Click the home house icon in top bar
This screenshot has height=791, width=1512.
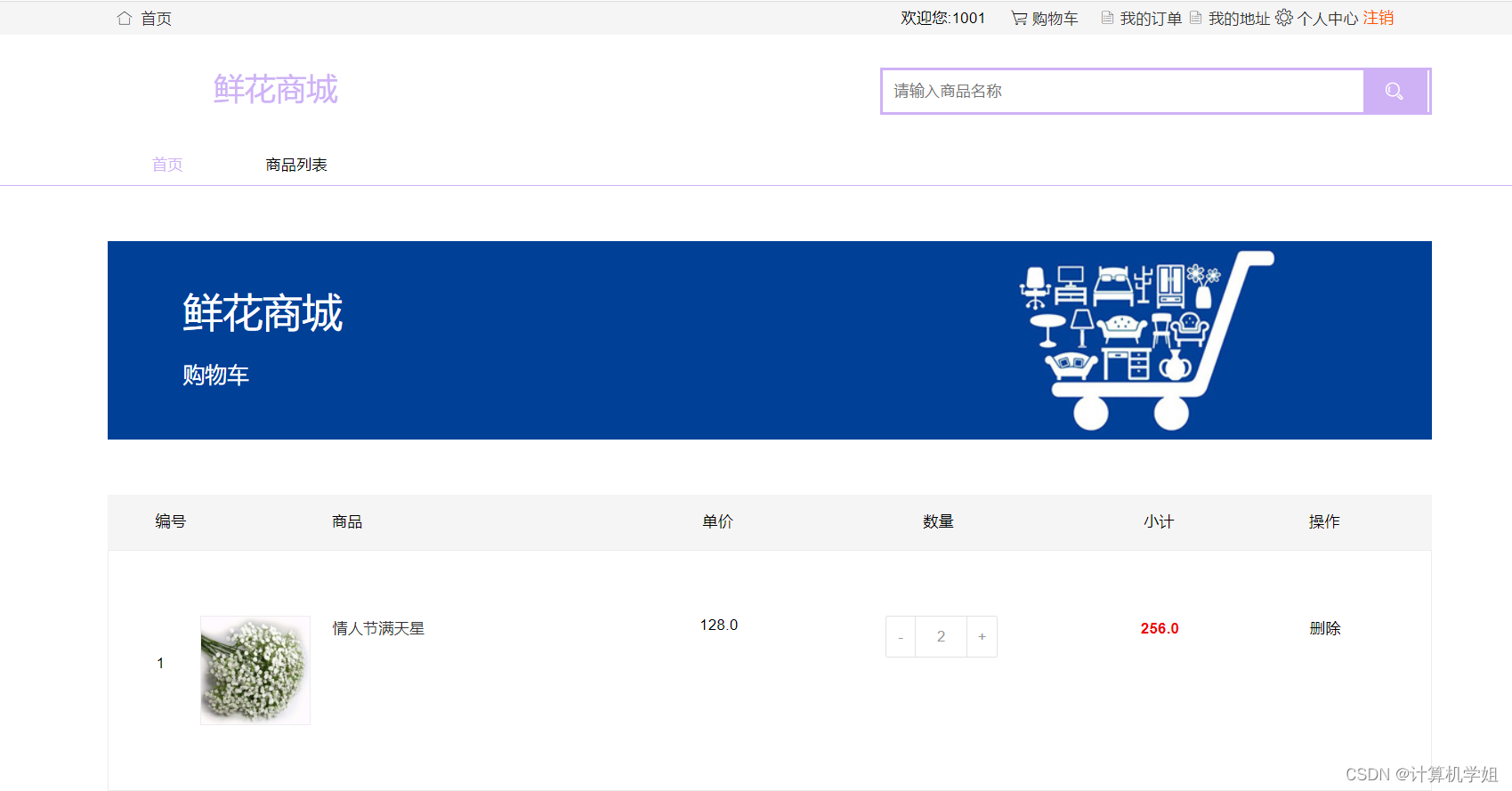point(125,18)
